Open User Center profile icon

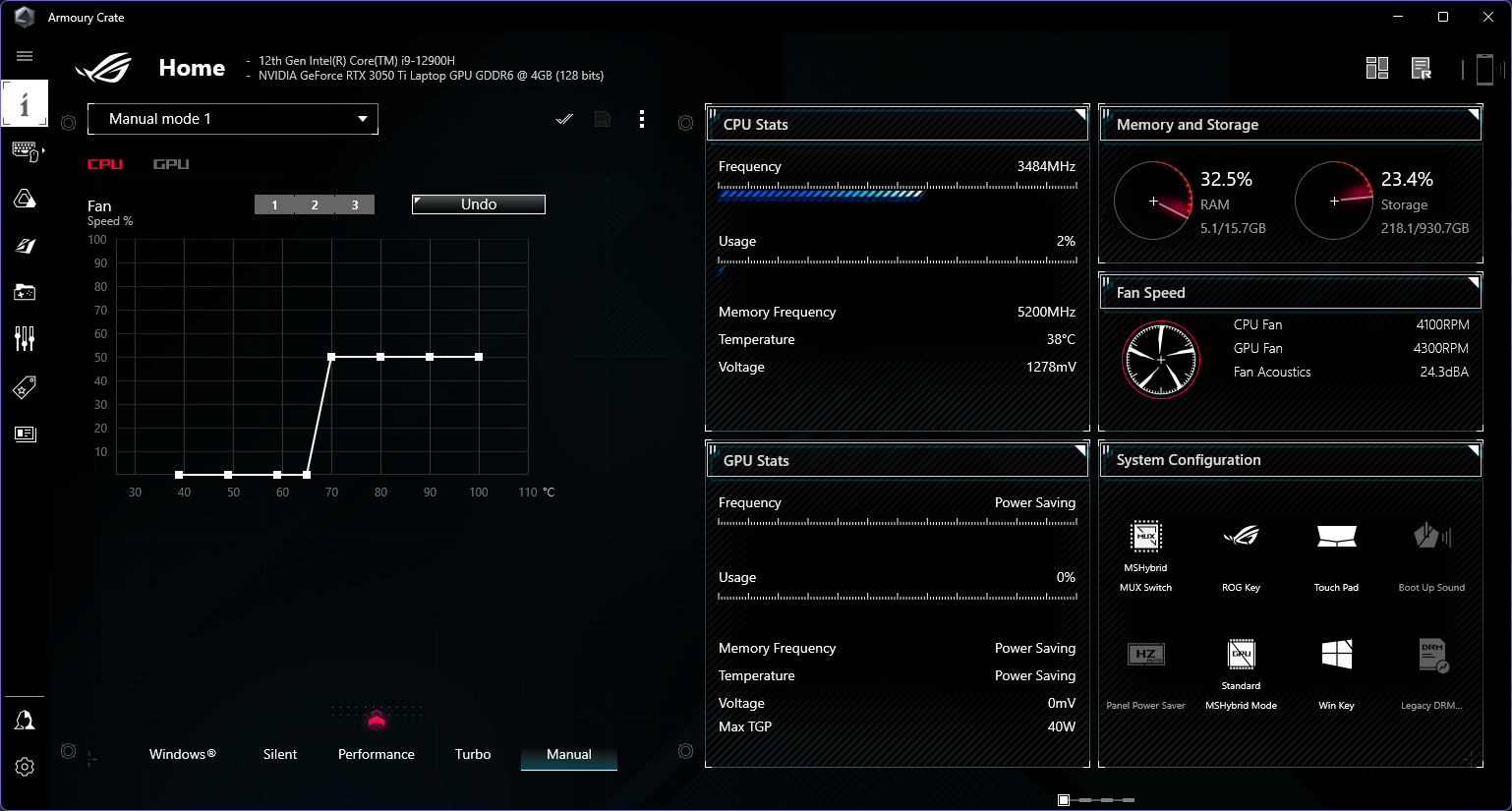point(25,721)
